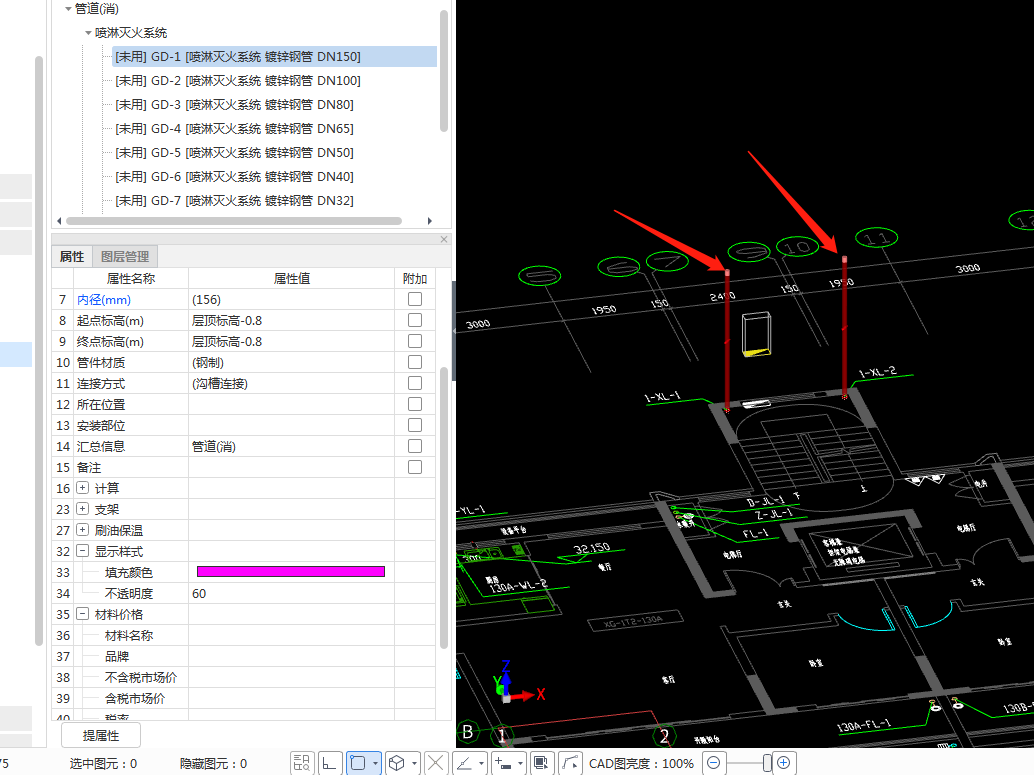Viewport: 1034px width, 775px height.
Task: Click the plus-line draw mode icon
Action: (x=503, y=763)
